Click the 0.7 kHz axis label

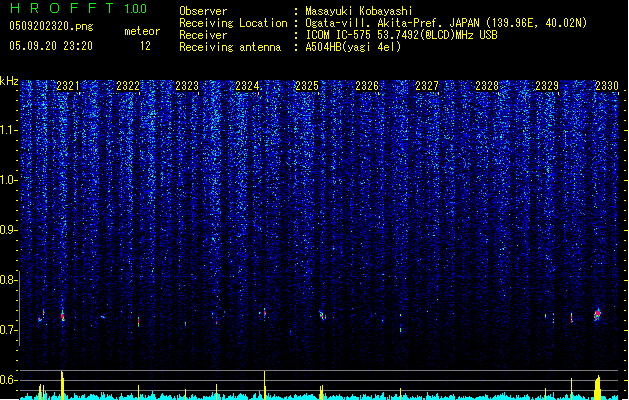[x=8, y=330]
